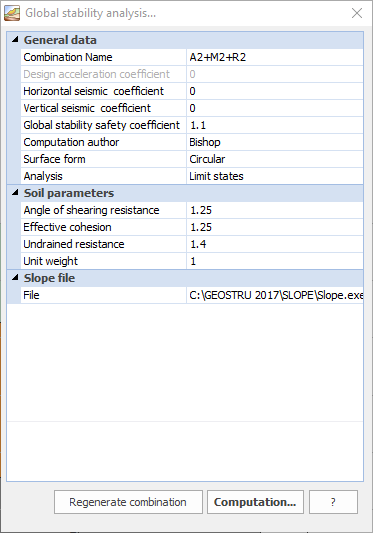
Task: Select the Global stability safety coefficient label
Action: click(x=101, y=125)
